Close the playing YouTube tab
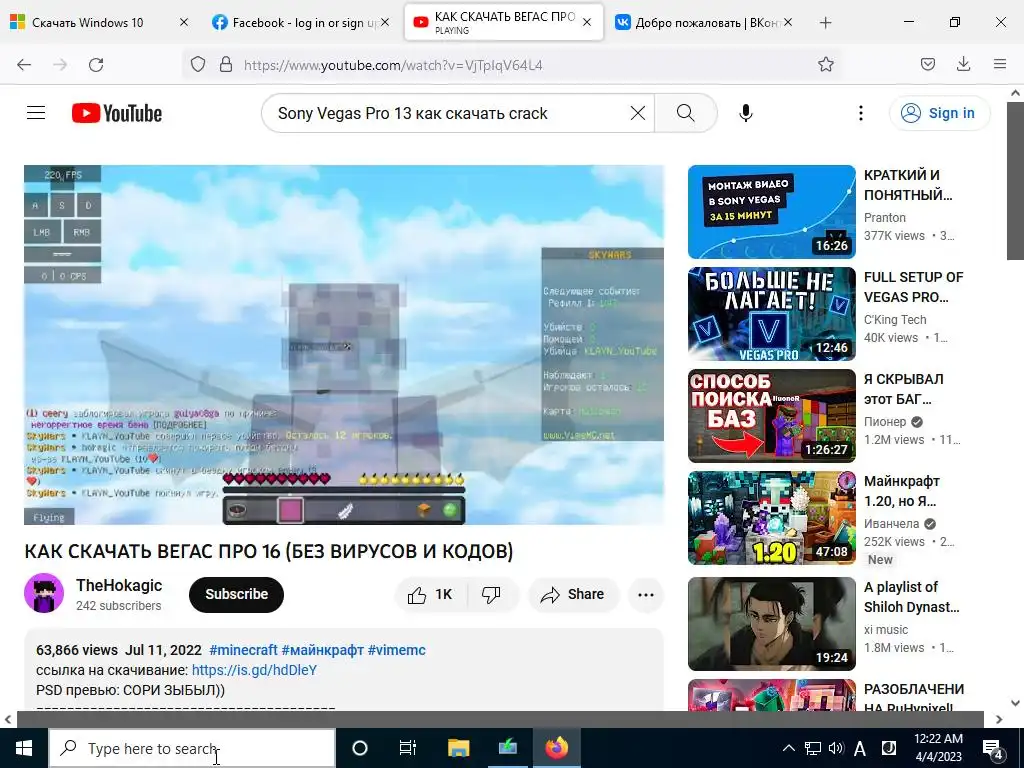The width and height of the screenshot is (1024, 768). tap(586, 22)
